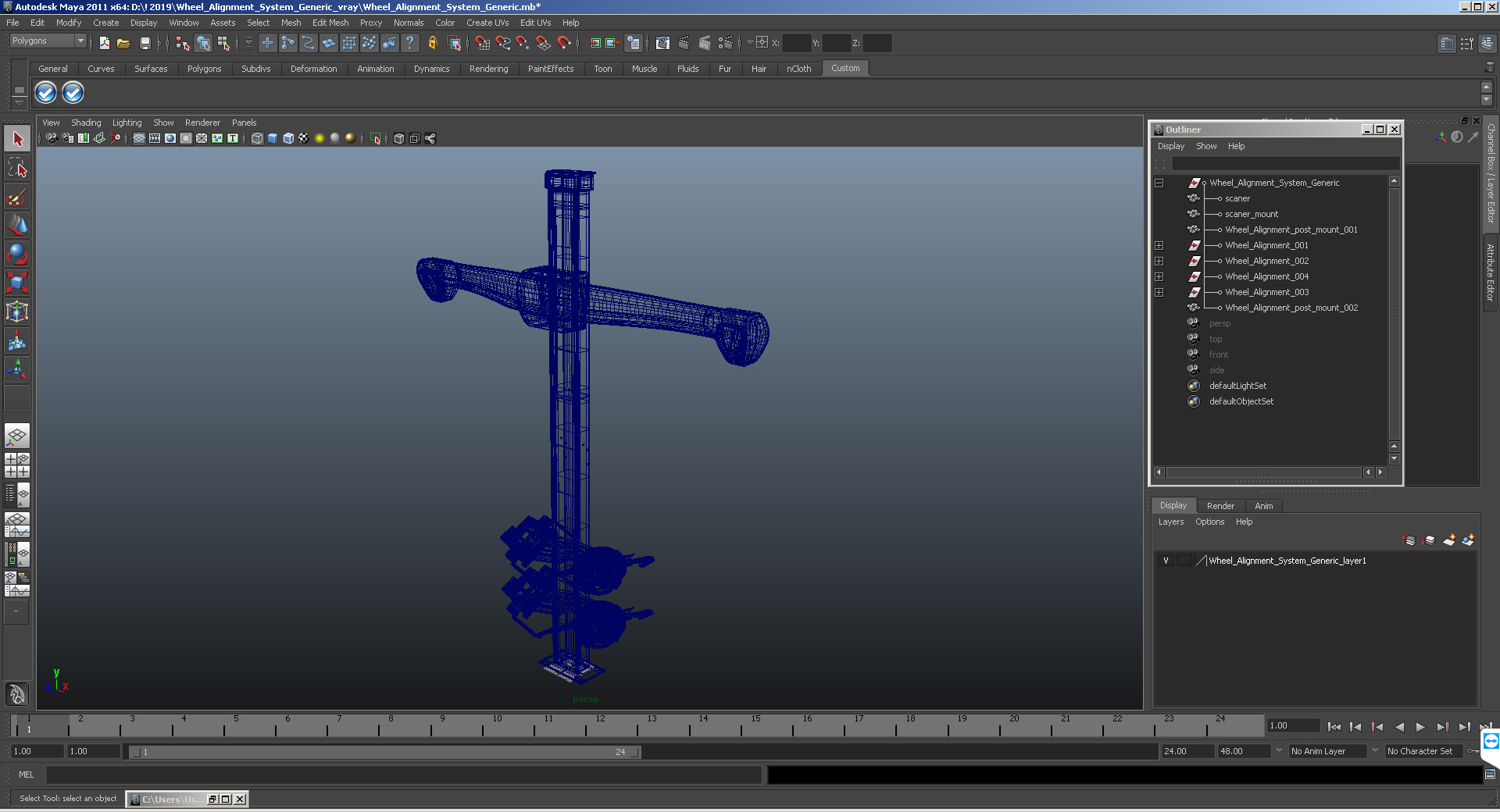The width and height of the screenshot is (1500, 812).
Task: Select the Show Manipulator tool
Action: pos(17,369)
